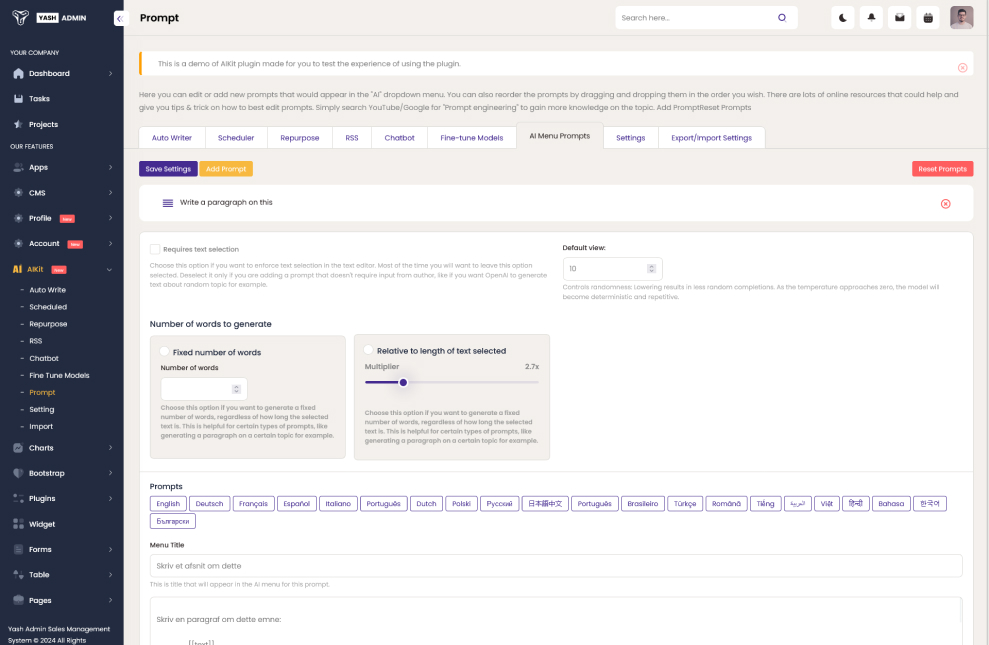Dismiss the AIKit demo notice
This screenshot has height=645, width=989.
963,67
